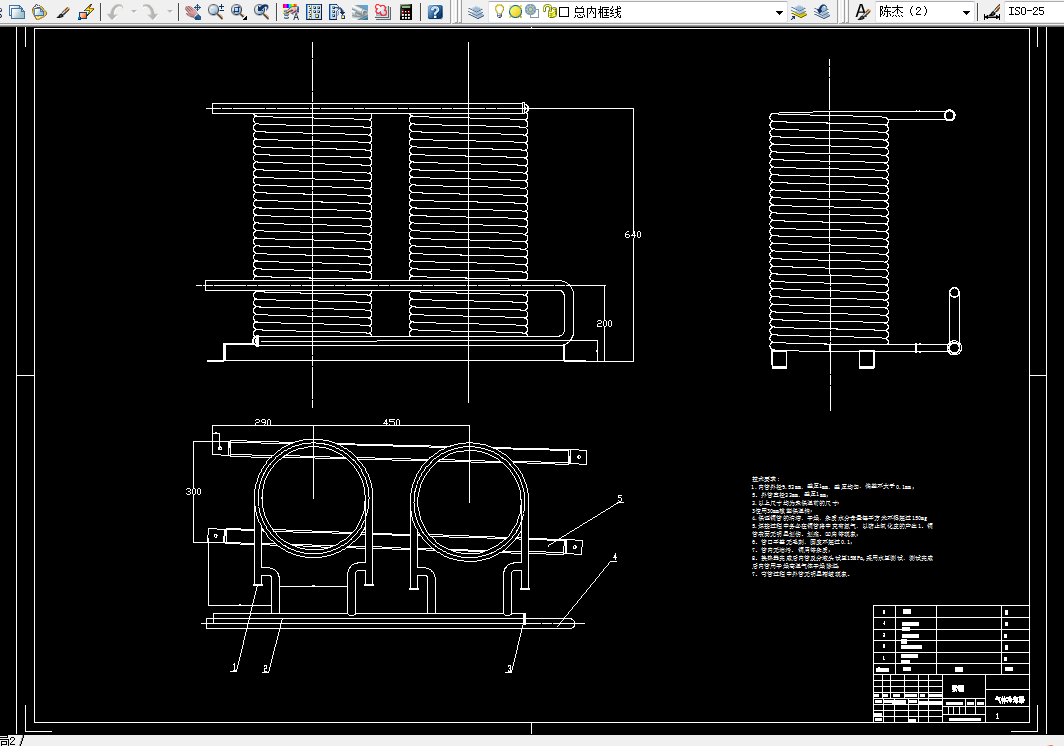The width and height of the screenshot is (1064, 746).
Task: Expand the 总内框线 layer dropdown
Action: (x=779, y=12)
